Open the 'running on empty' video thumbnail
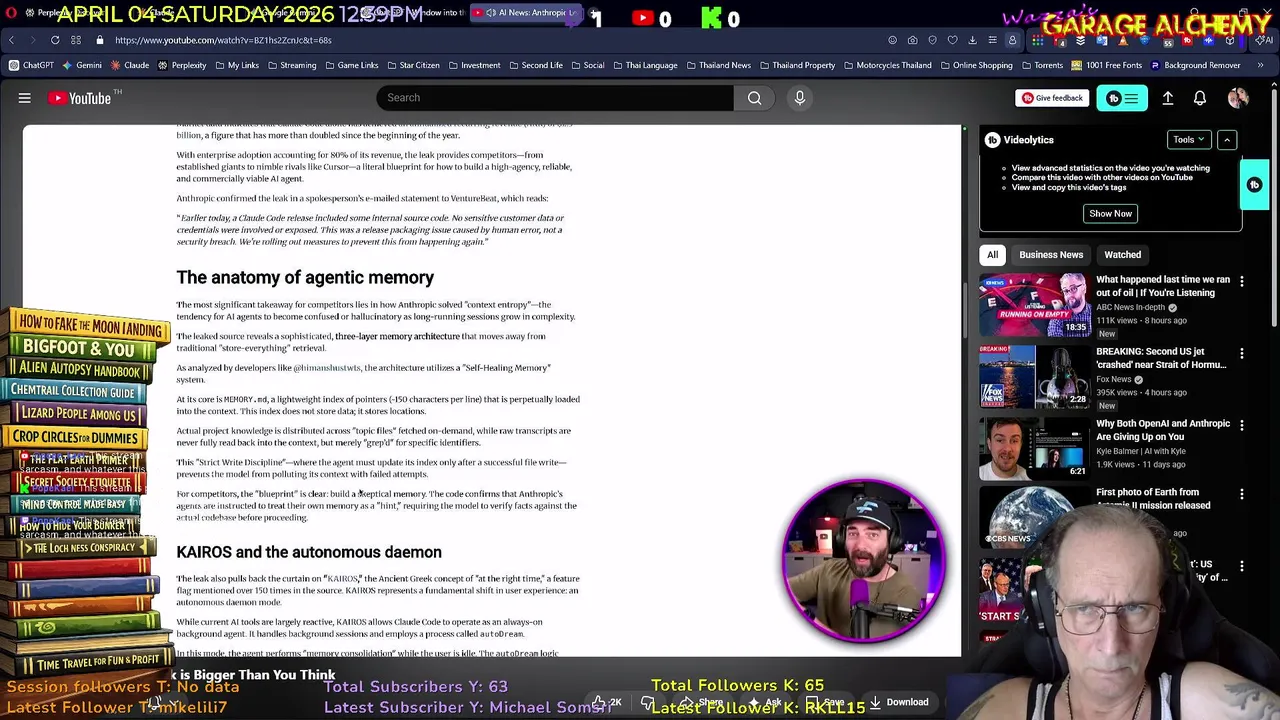The width and height of the screenshot is (1280, 720). [1034, 305]
